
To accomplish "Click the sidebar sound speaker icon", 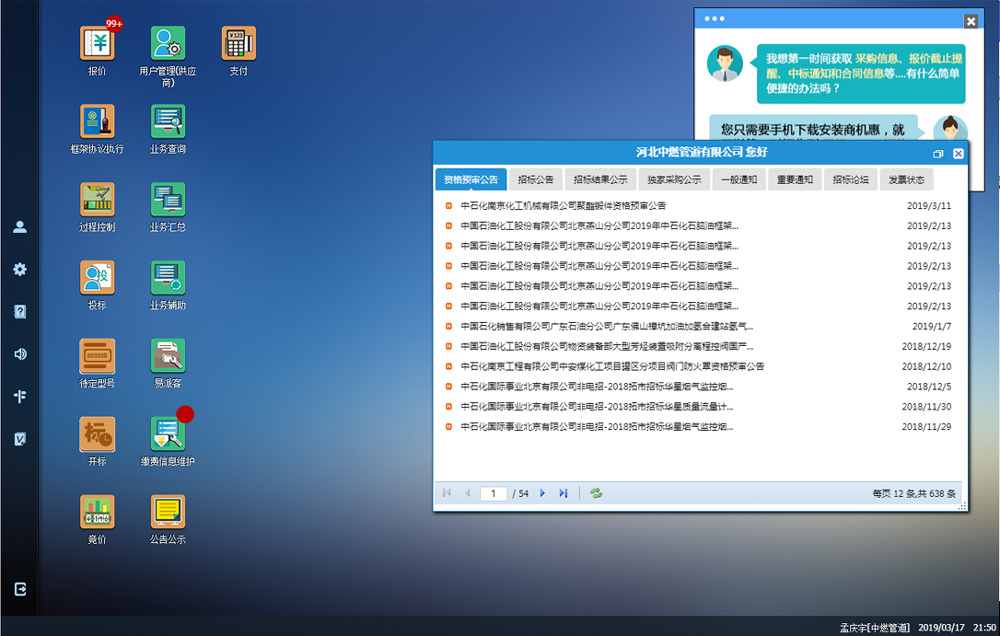I will tap(20, 353).
